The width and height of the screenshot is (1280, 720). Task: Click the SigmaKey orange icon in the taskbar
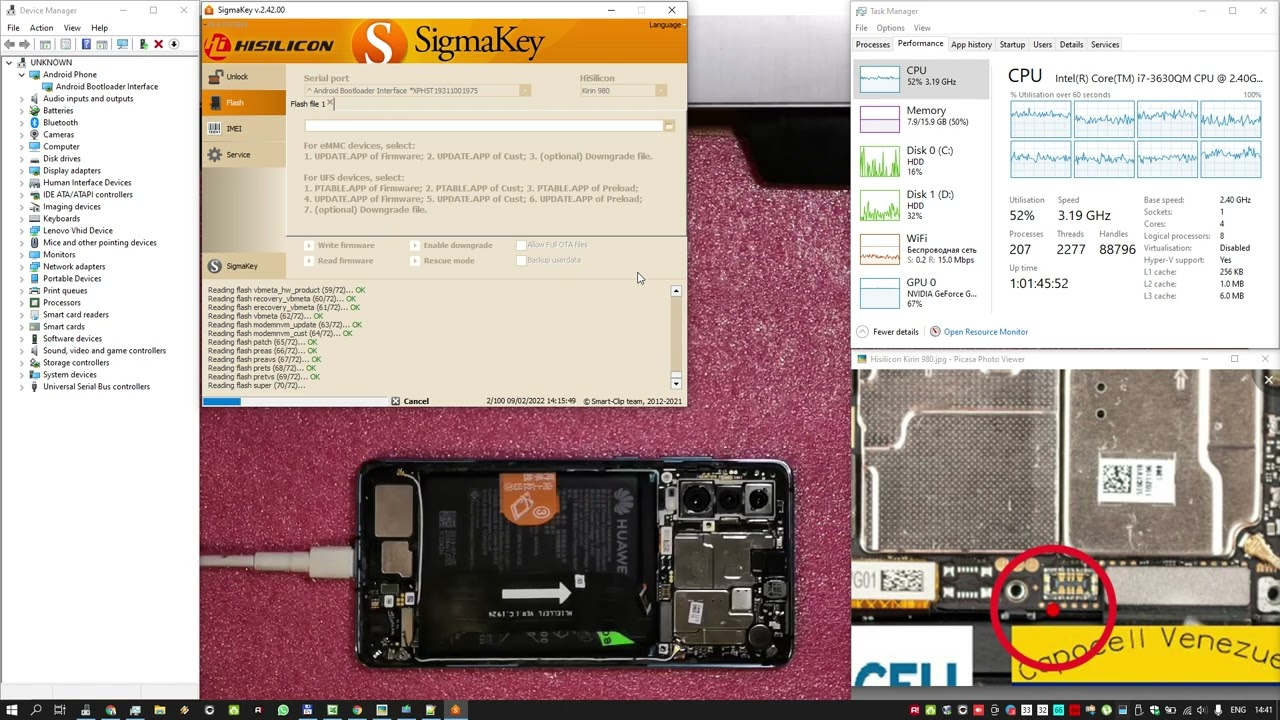[x=455, y=710]
